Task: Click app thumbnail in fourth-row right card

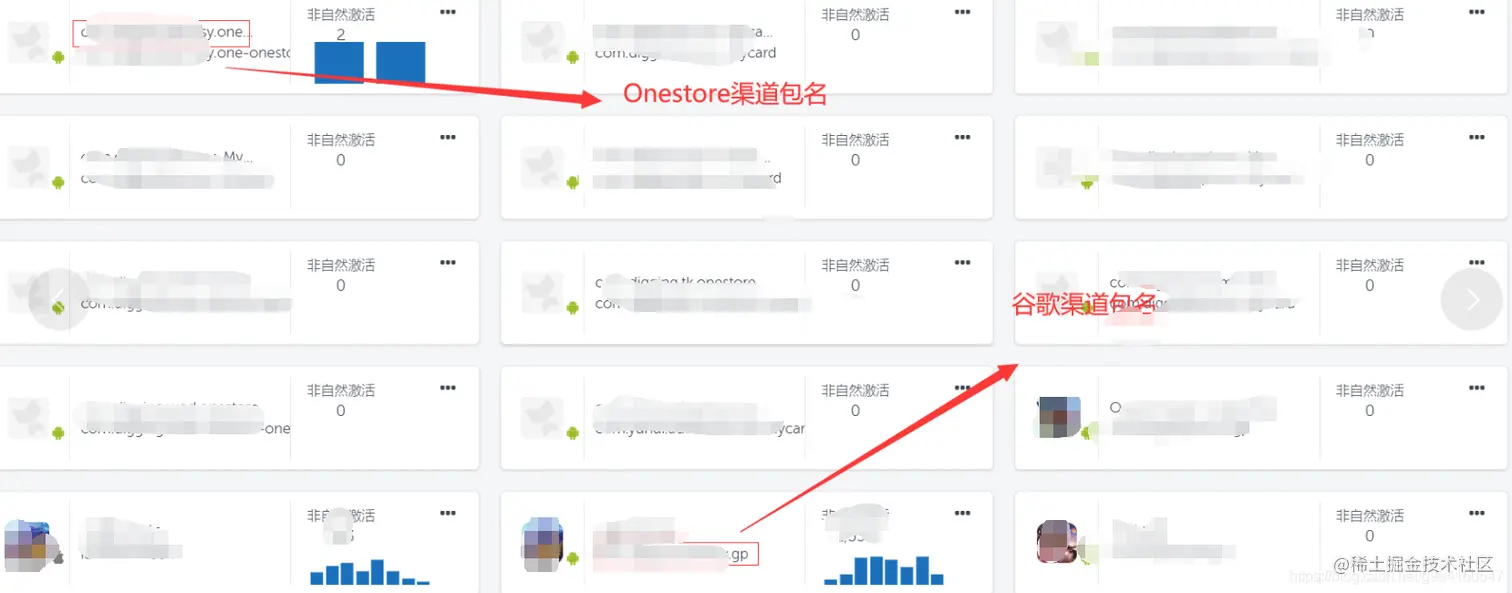Action: (x=1058, y=418)
